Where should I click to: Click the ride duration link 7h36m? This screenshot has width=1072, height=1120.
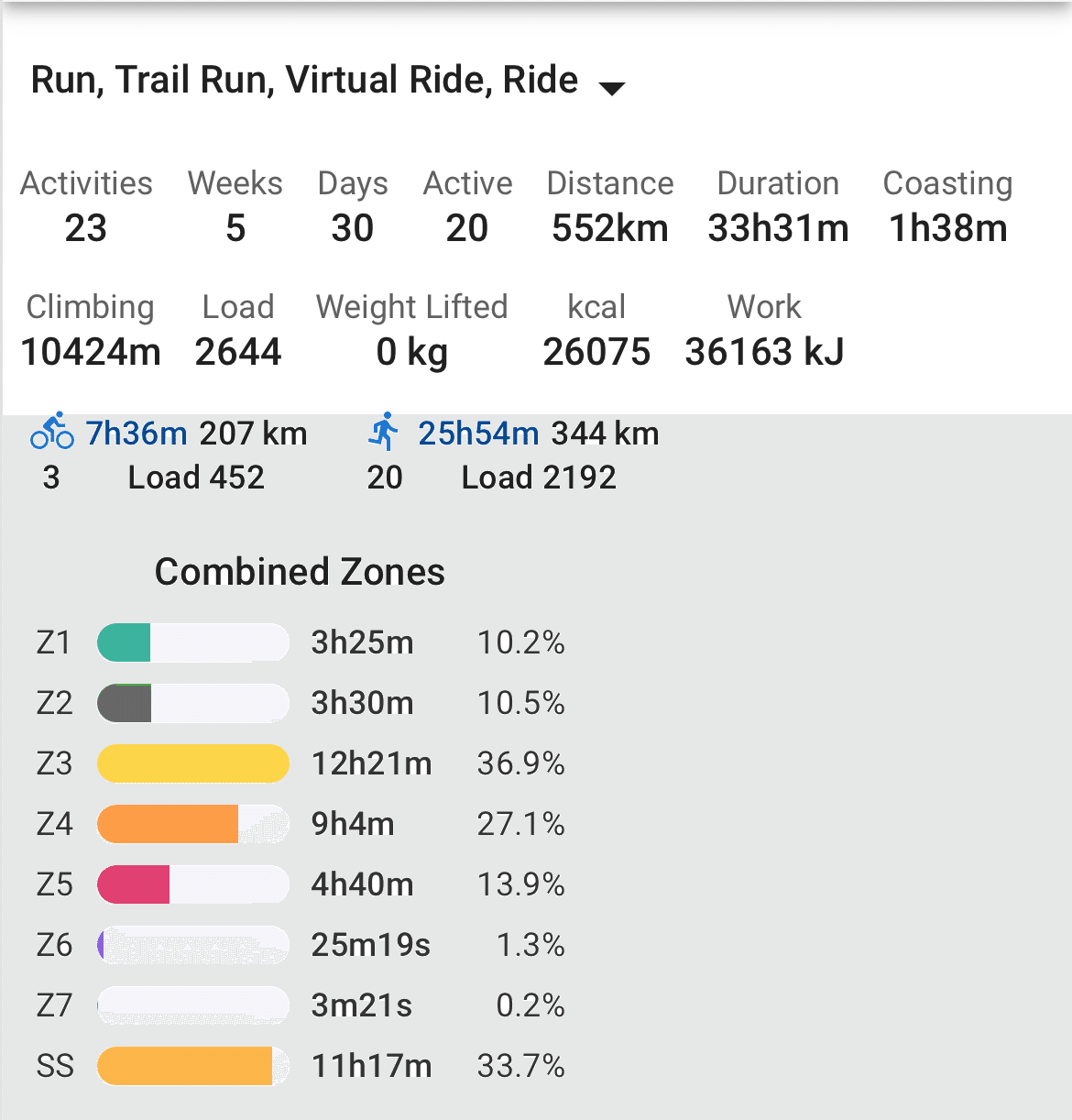click(x=137, y=434)
